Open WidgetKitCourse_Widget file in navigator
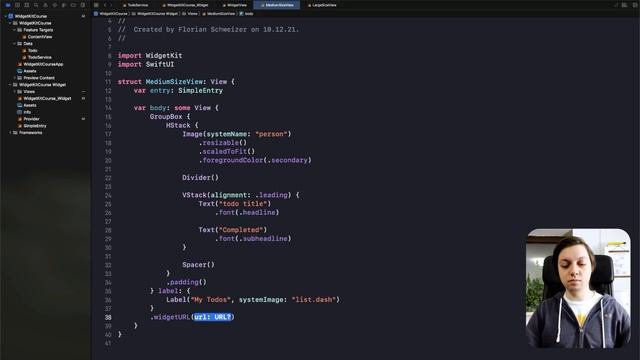Image resolution: width=640 pixels, height=360 pixels. click(x=44, y=98)
